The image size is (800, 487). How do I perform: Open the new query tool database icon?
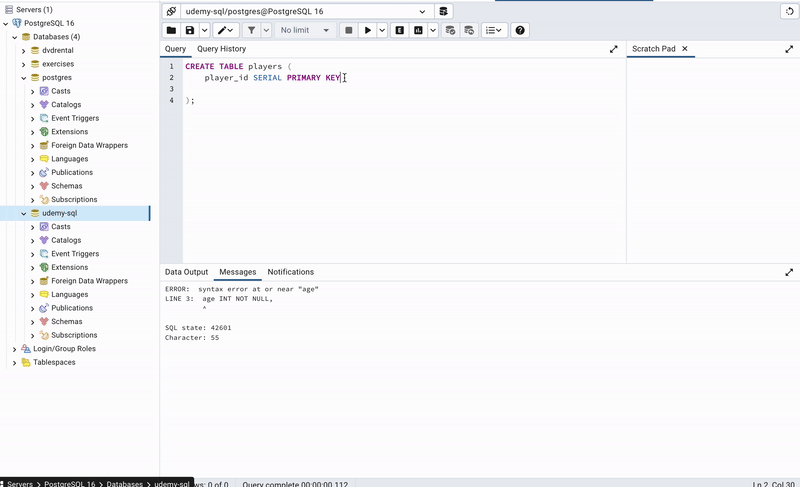(443, 11)
